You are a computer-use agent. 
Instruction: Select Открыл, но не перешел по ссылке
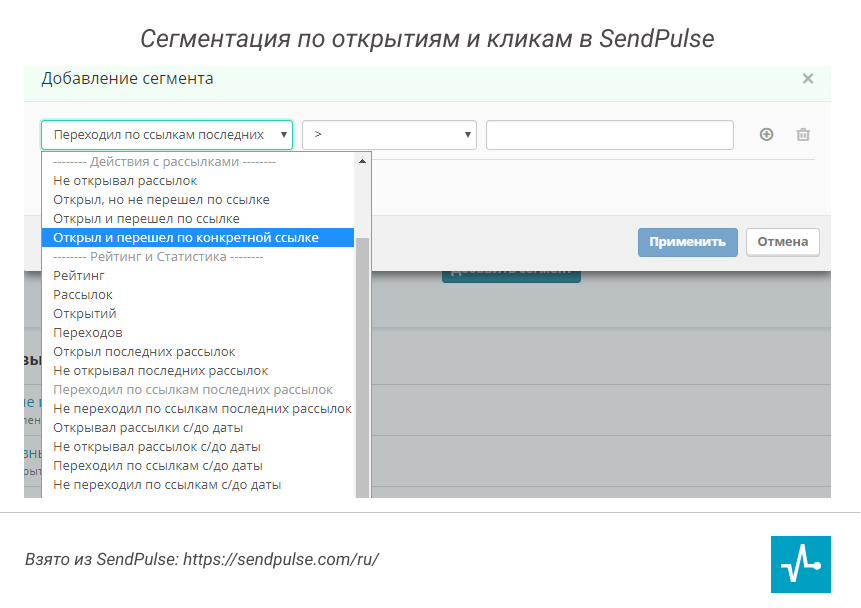pos(198,200)
